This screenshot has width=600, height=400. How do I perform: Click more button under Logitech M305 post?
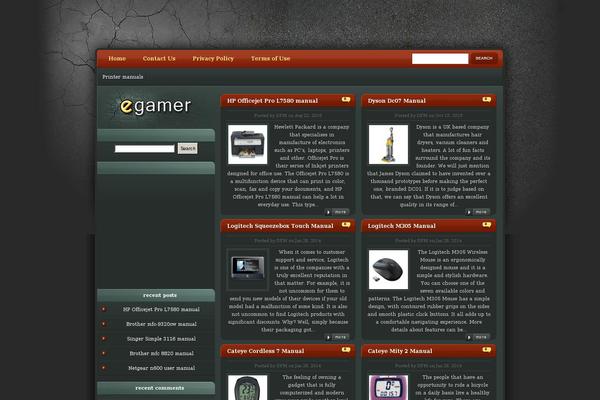coord(478,337)
